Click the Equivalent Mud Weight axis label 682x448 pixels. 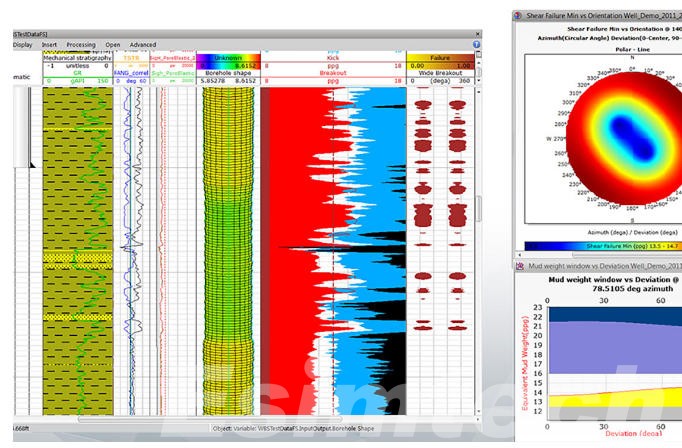tap(525, 363)
